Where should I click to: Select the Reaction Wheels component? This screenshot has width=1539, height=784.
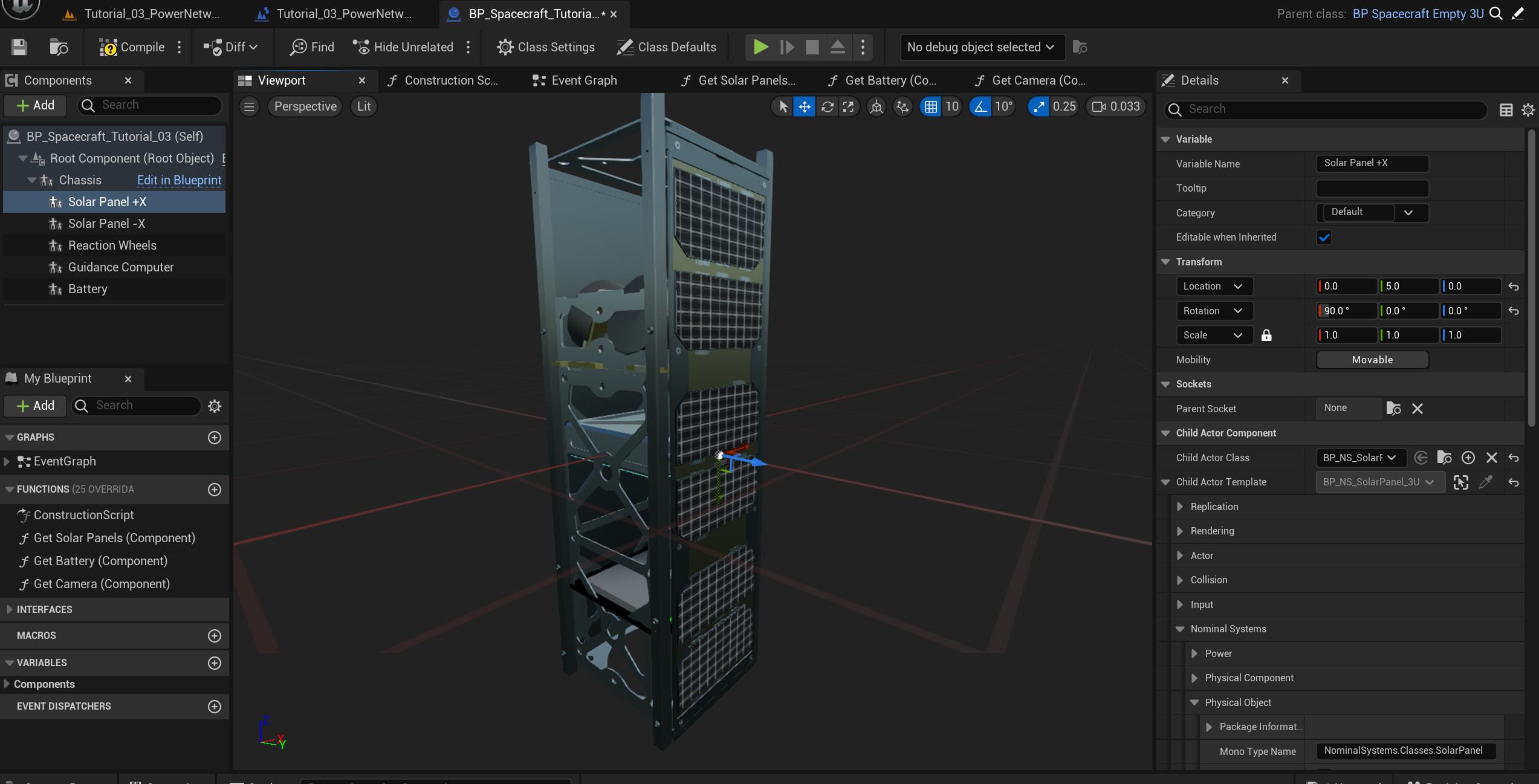point(112,245)
